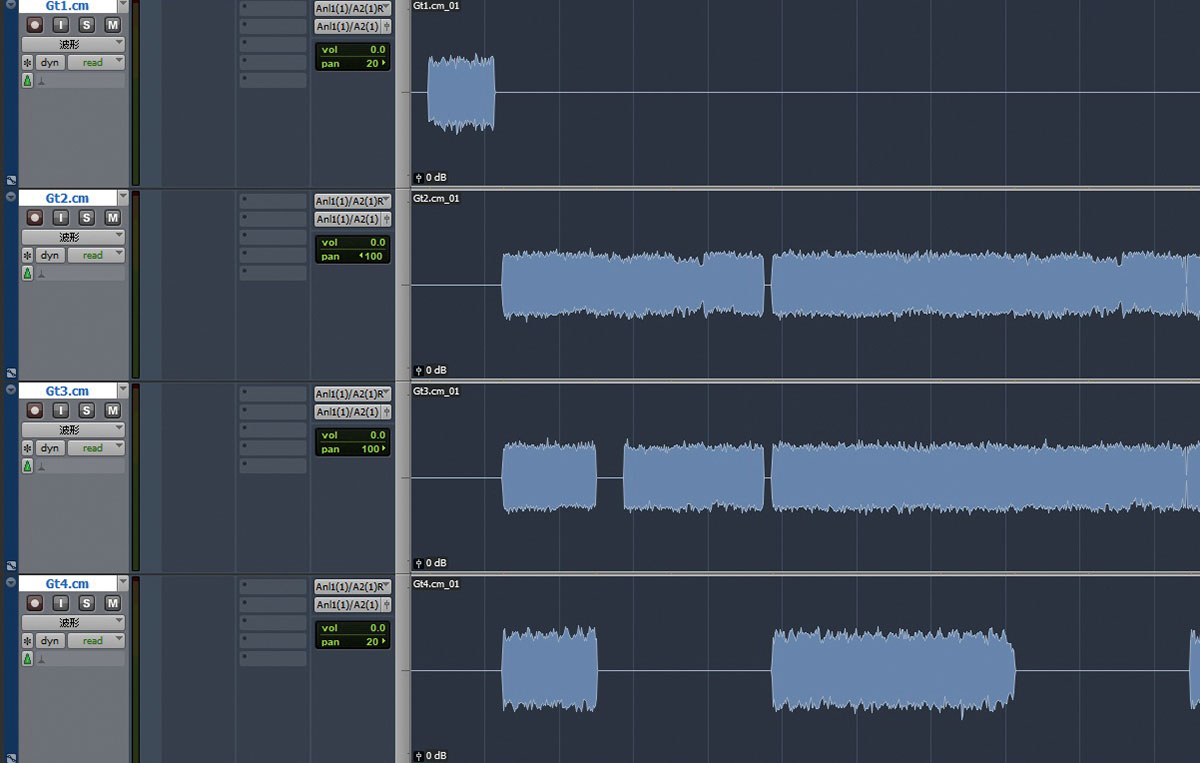
Task: Click the first insert slot on Gt2.cm
Action: coord(273,201)
